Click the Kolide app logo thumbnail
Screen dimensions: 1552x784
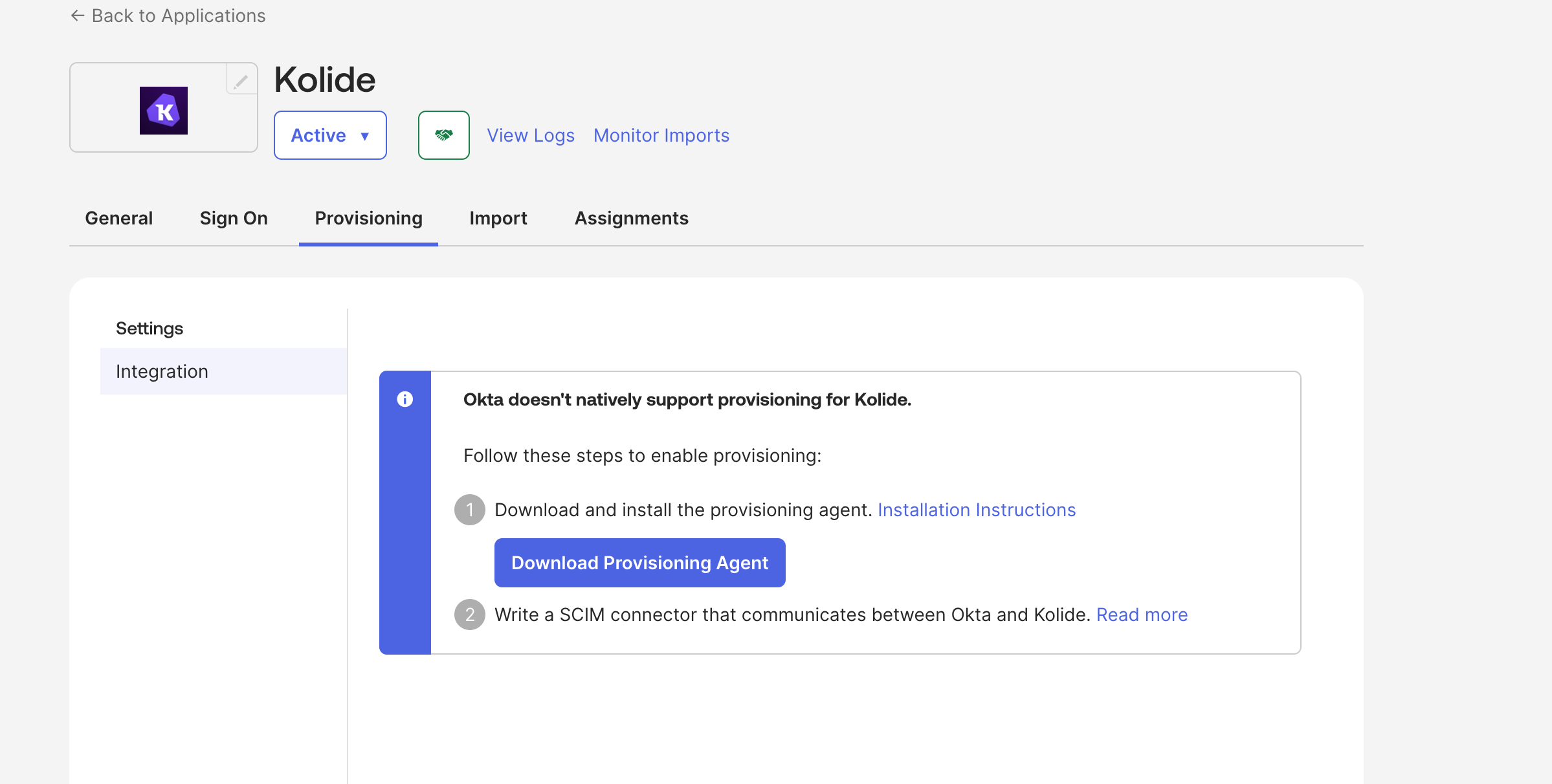[164, 111]
